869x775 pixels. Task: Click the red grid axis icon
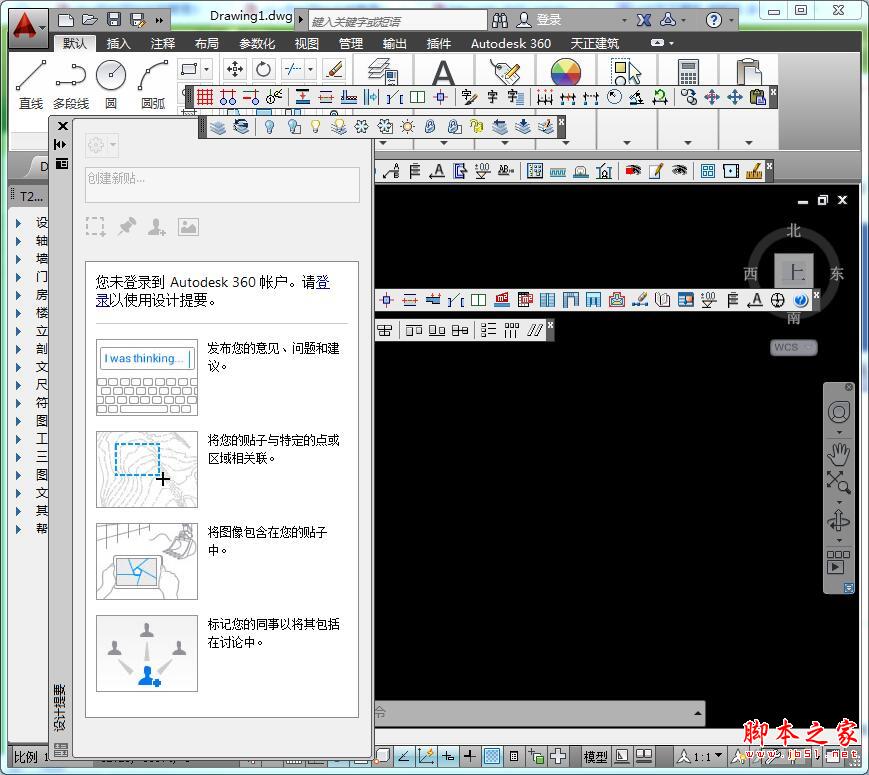[x=205, y=98]
